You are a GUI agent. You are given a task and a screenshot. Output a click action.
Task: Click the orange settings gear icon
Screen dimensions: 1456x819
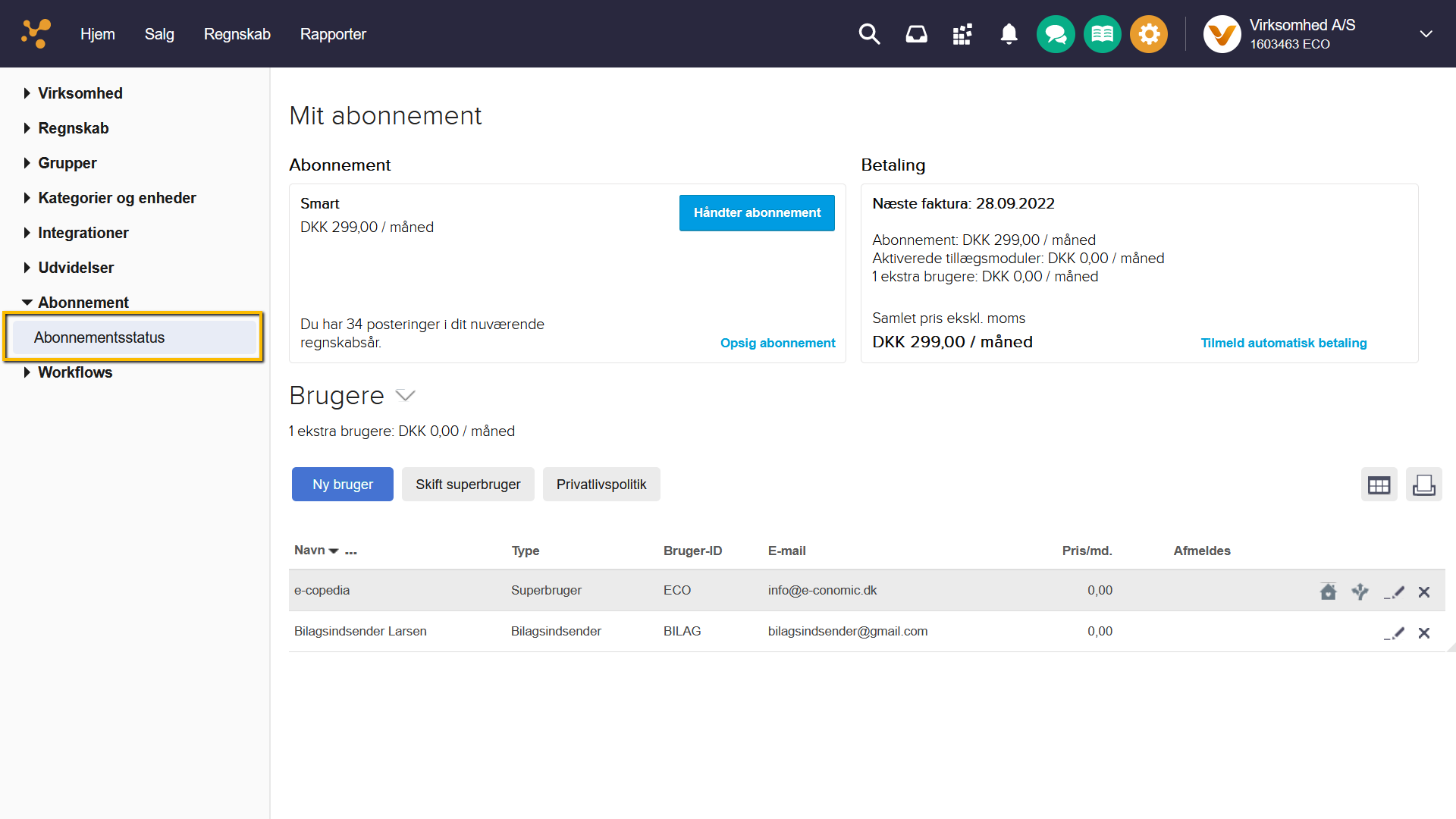tap(1149, 34)
